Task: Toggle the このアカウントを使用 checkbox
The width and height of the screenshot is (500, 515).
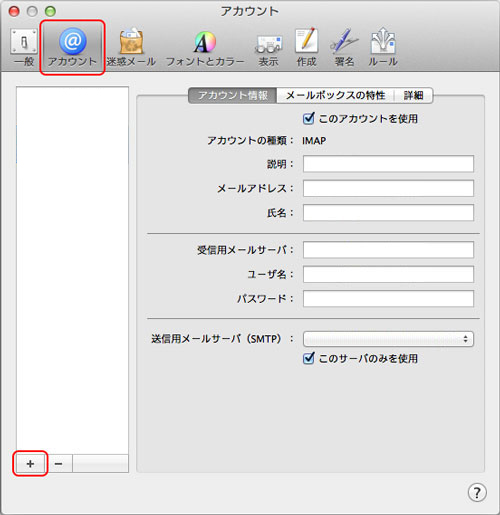Action: [x=309, y=118]
